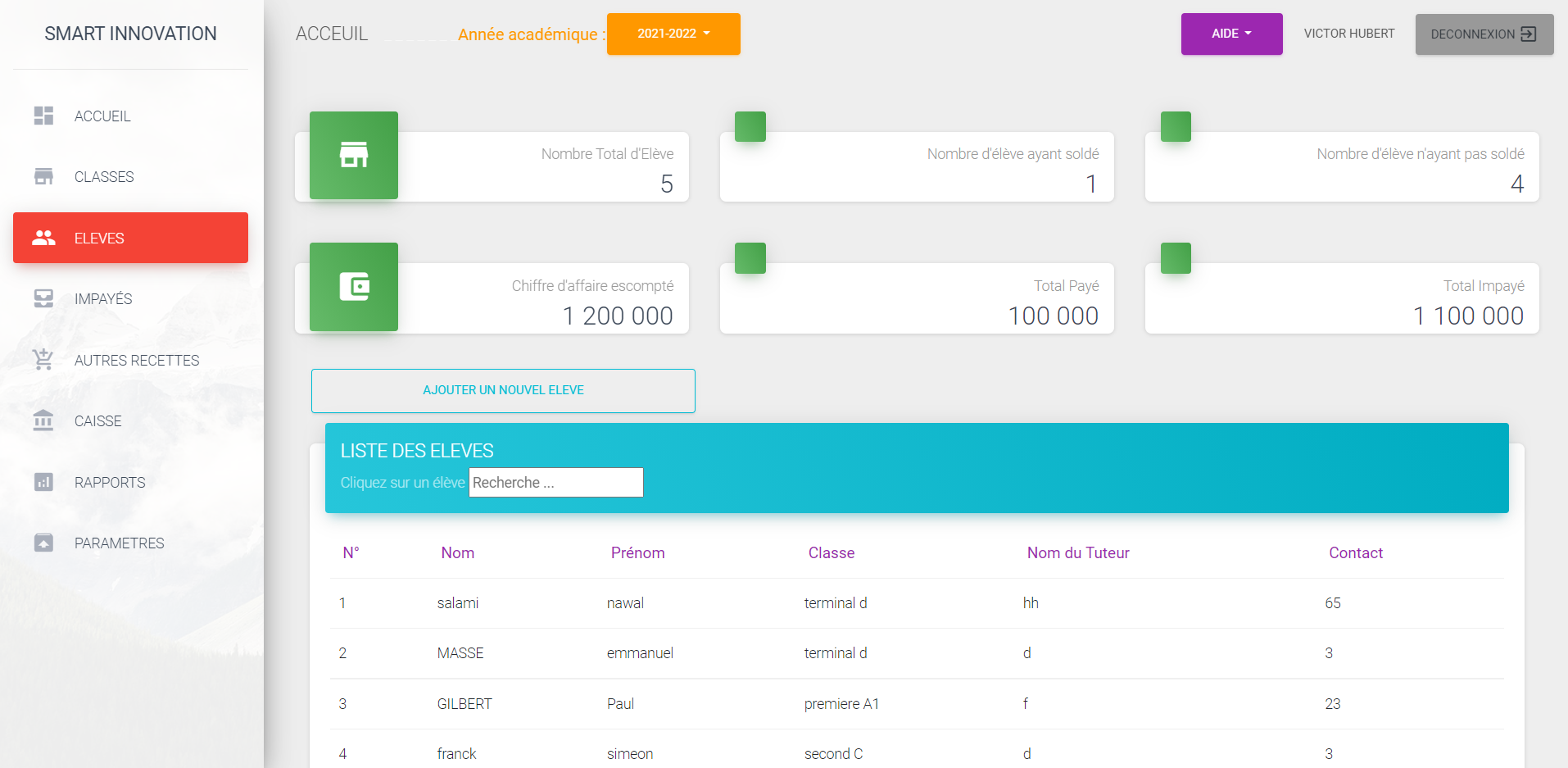1568x768 pixels.
Task: Click the inbox icon beside IMPAYÉS
Action: pyautogui.click(x=43, y=298)
